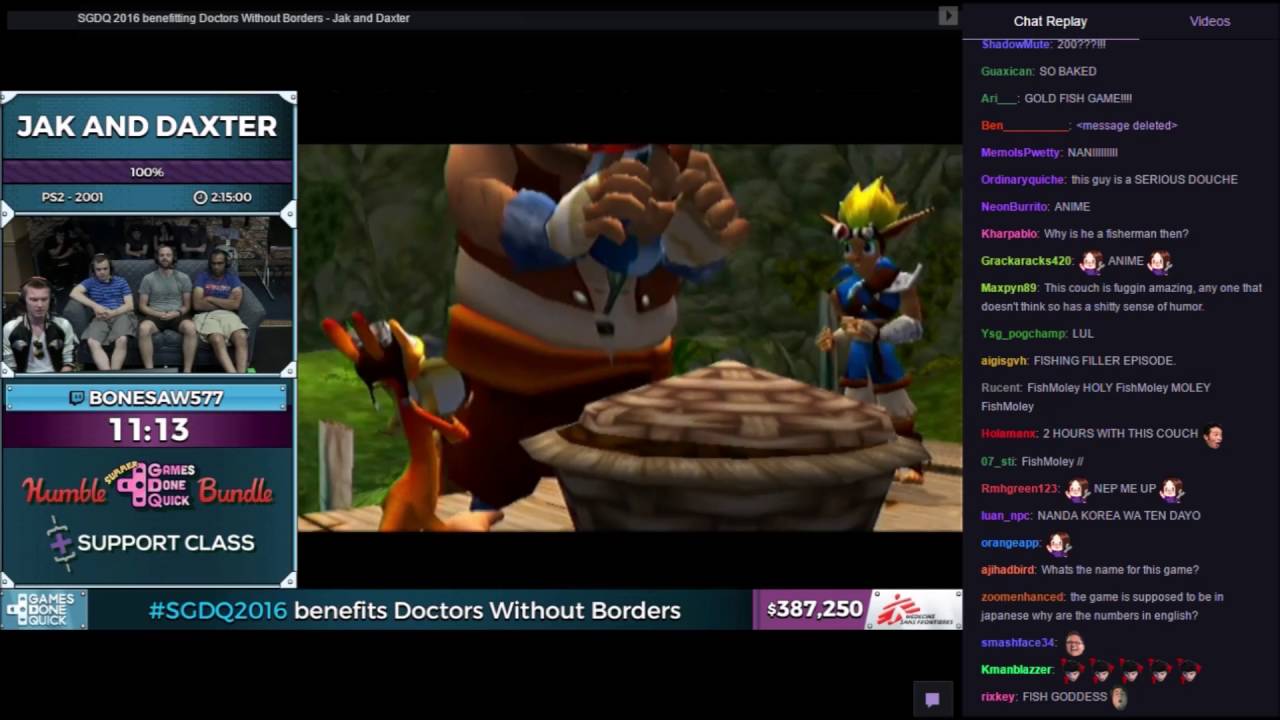The height and width of the screenshot is (720, 1280).
Task: Click the JAK AND DAXTER game title
Action: (147, 127)
